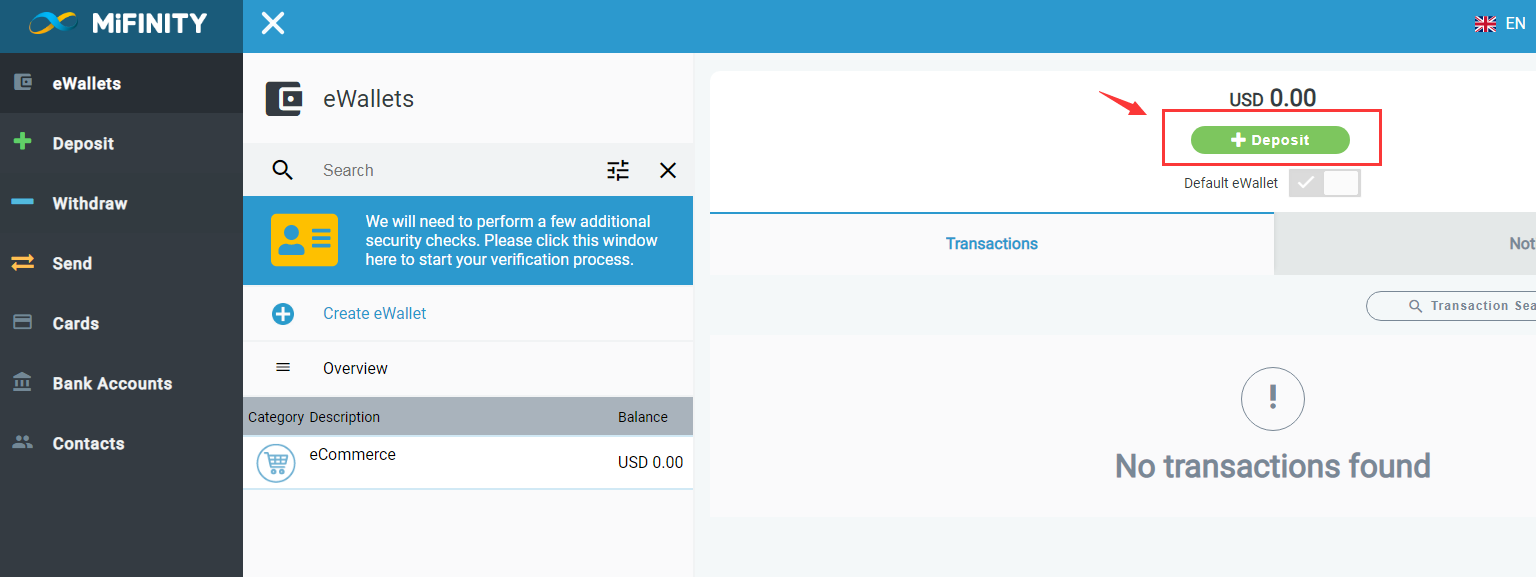Open the Transaction Search box
Image resolution: width=1536 pixels, height=577 pixels.
coord(1451,306)
